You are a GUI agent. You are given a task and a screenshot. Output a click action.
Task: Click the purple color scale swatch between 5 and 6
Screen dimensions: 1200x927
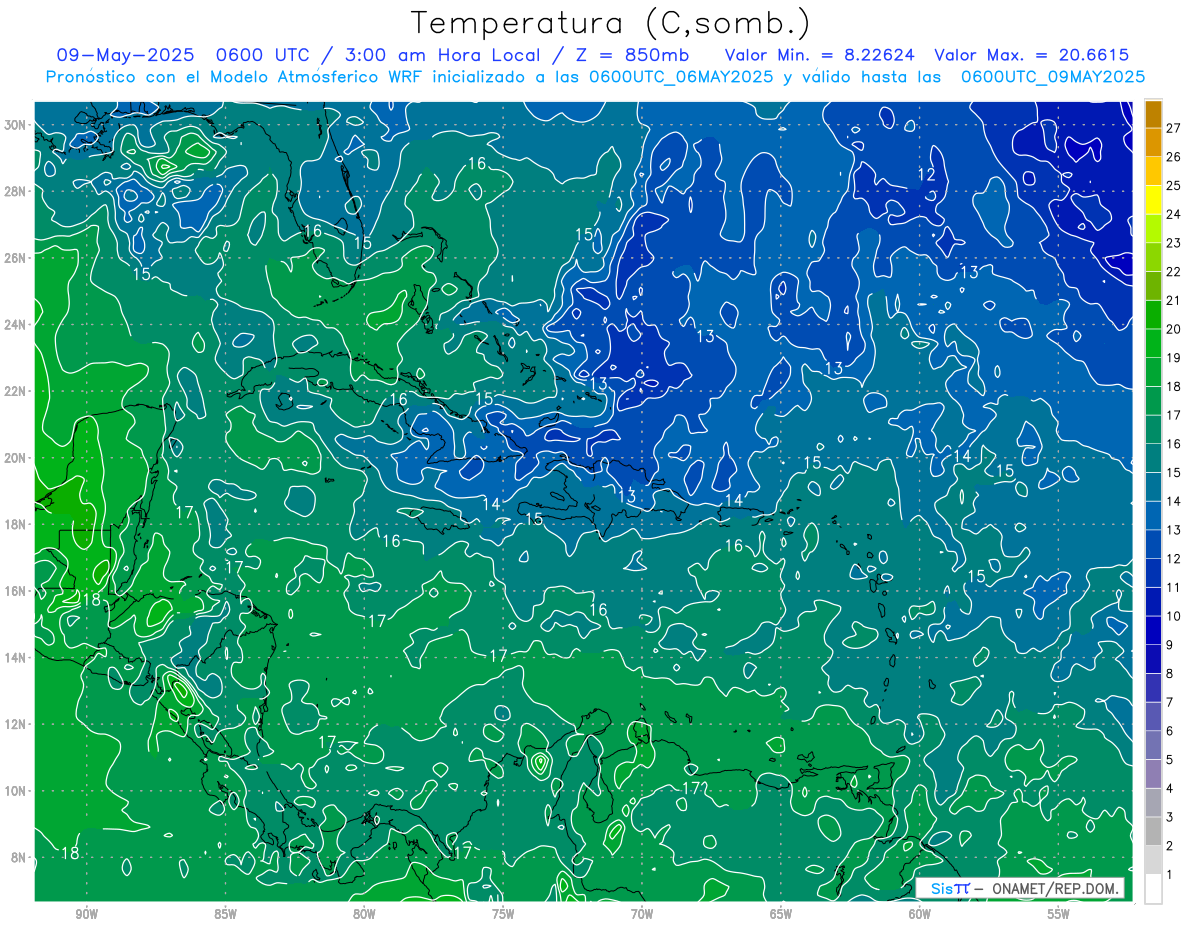1153,745
